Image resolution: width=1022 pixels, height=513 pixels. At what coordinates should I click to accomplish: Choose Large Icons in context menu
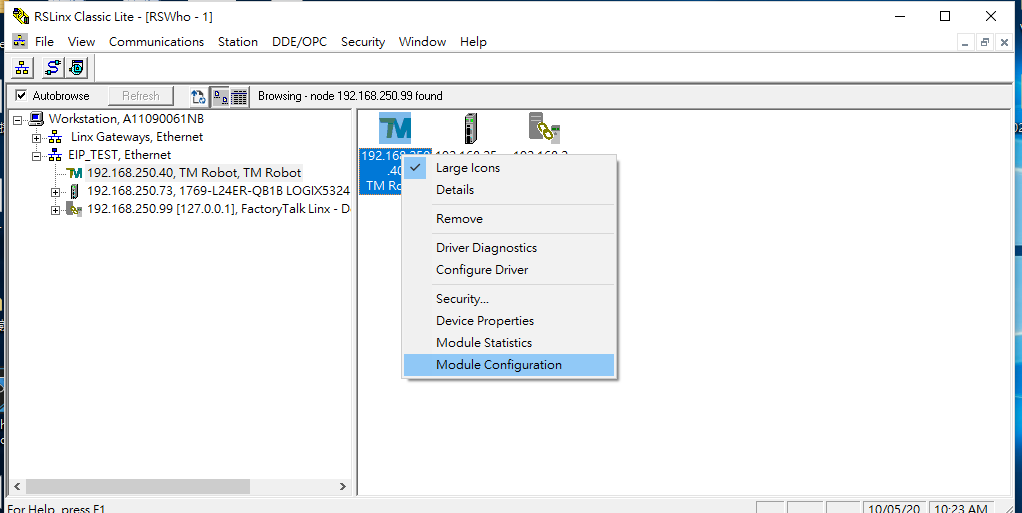tap(509, 168)
